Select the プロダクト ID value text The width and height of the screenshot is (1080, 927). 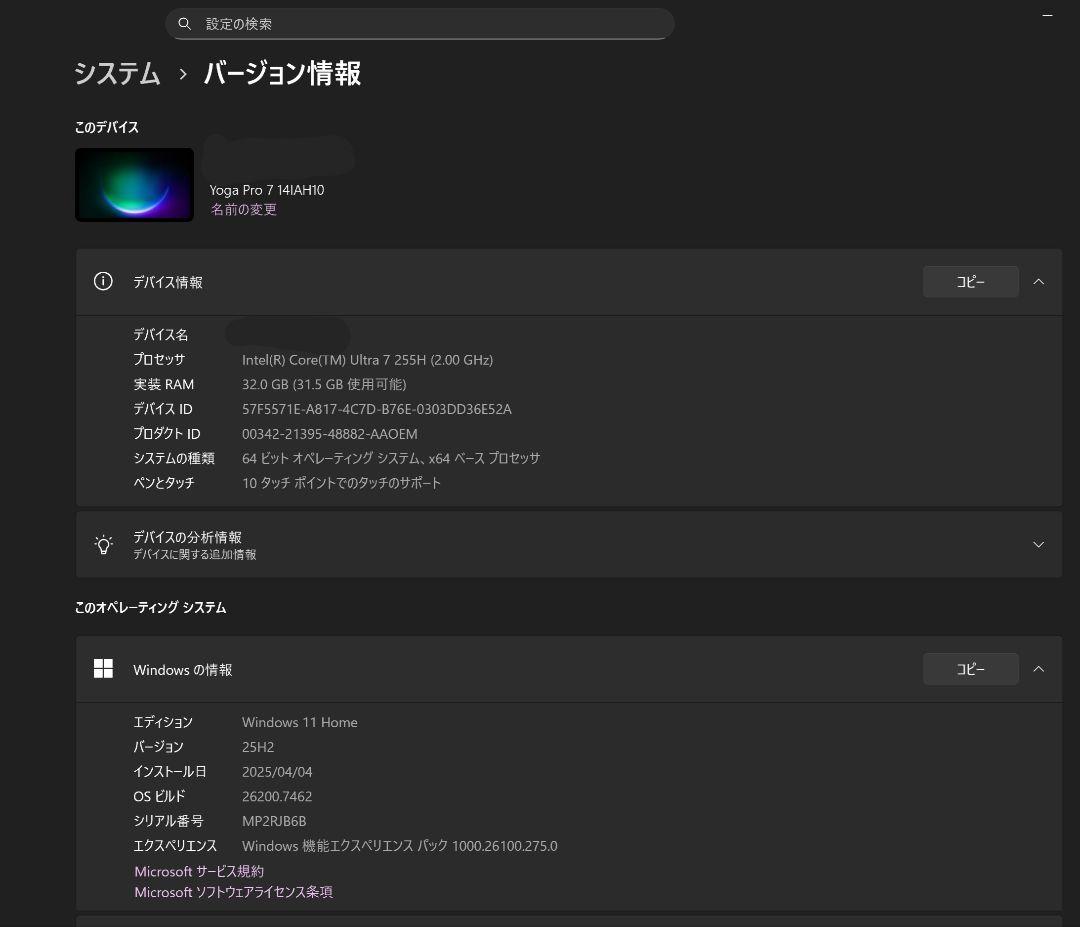(x=330, y=433)
